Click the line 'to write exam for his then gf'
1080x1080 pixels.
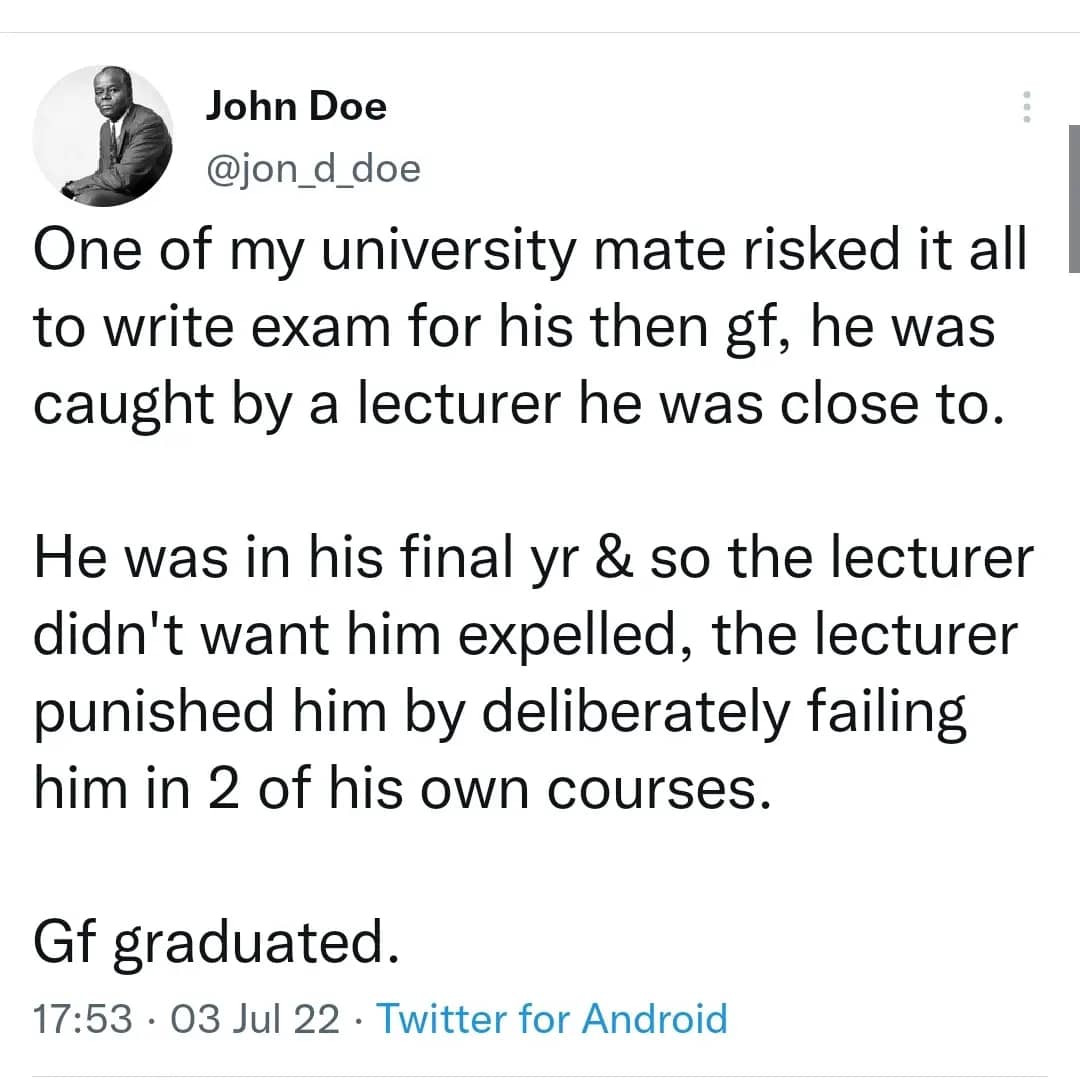tap(514, 327)
